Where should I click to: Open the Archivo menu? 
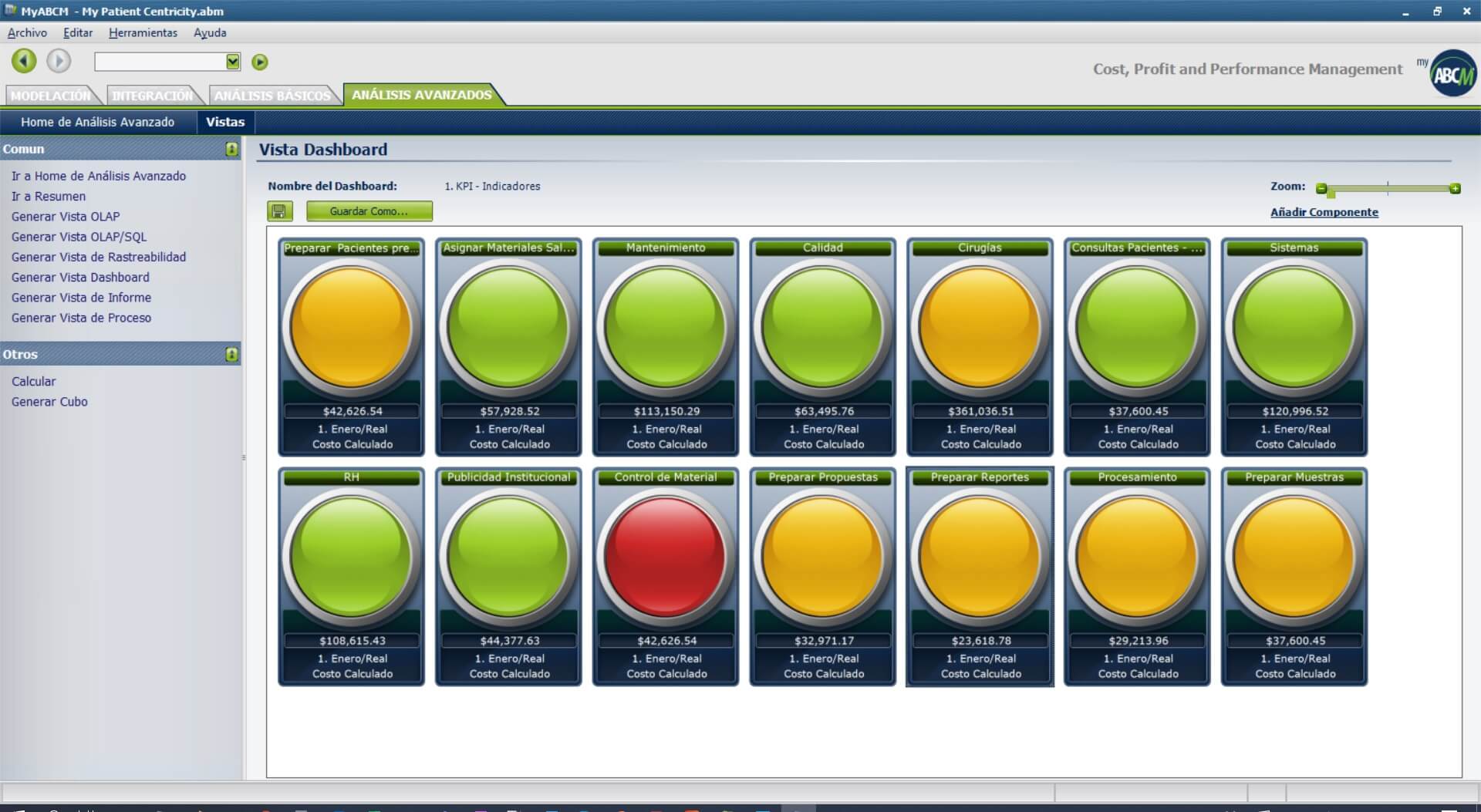(x=27, y=32)
